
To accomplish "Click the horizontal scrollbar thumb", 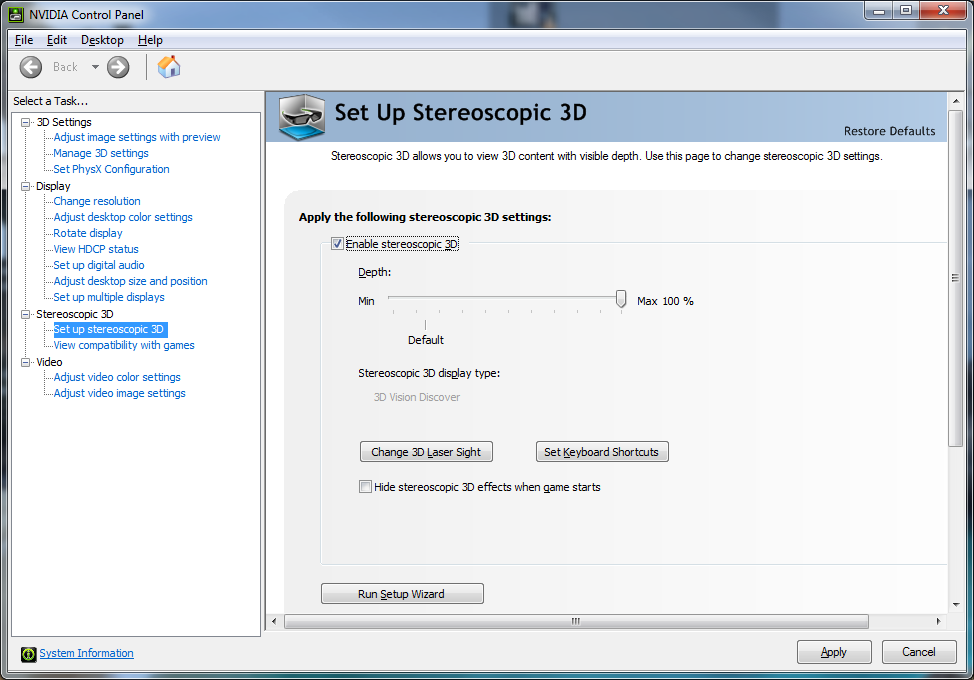I will pos(575,621).
